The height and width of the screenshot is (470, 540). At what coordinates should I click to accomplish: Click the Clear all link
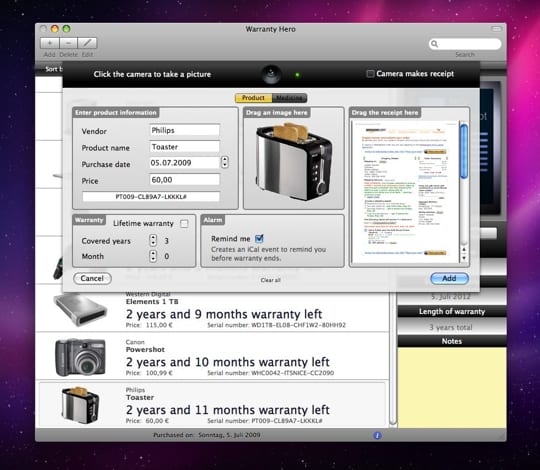271,280
